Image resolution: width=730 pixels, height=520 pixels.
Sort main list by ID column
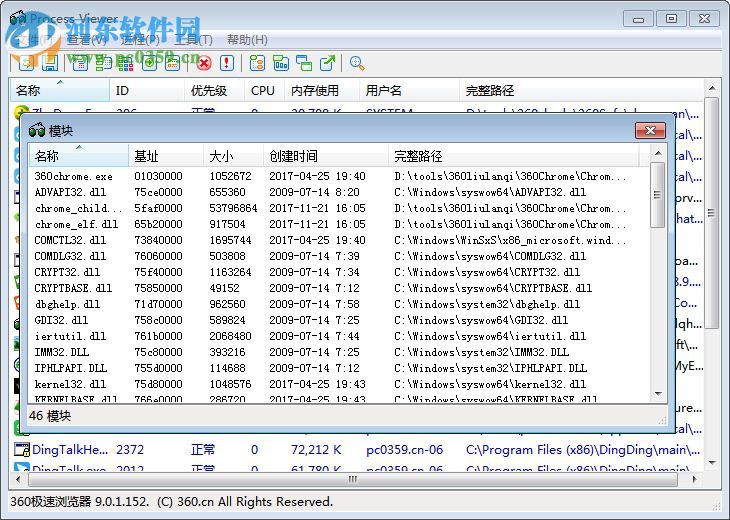point(147,90)
